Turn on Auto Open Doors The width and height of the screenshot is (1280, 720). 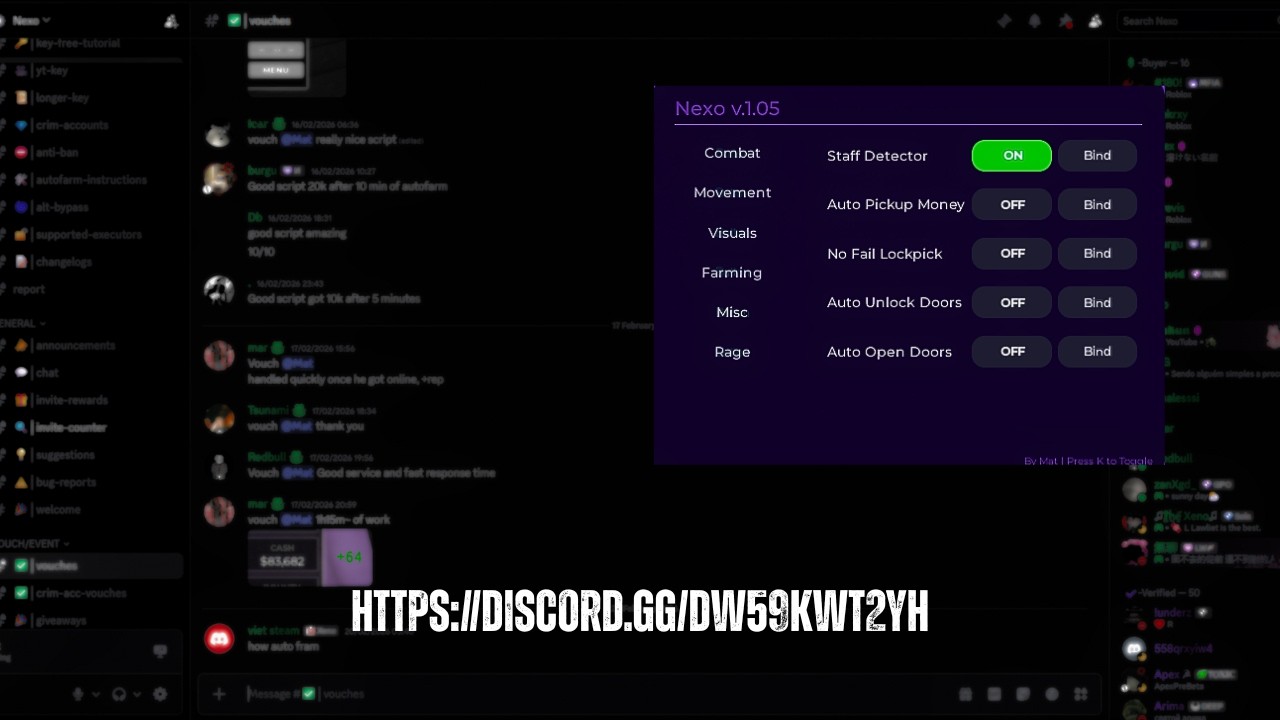[x=1012, y=352]
